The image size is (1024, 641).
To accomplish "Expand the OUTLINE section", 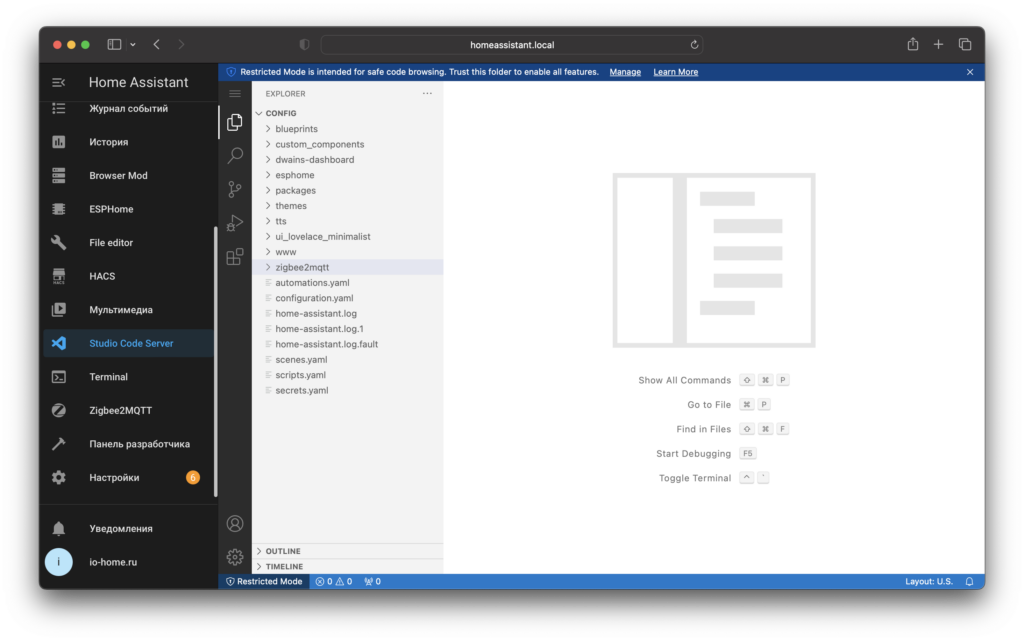I will coord(347,551).
